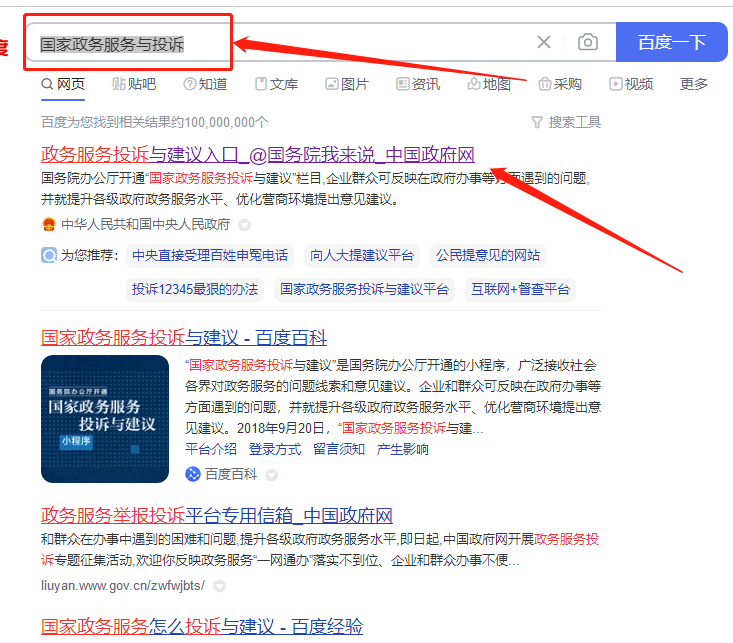Open 政务服务投诉与建议入口 result link

pos(257,154)
